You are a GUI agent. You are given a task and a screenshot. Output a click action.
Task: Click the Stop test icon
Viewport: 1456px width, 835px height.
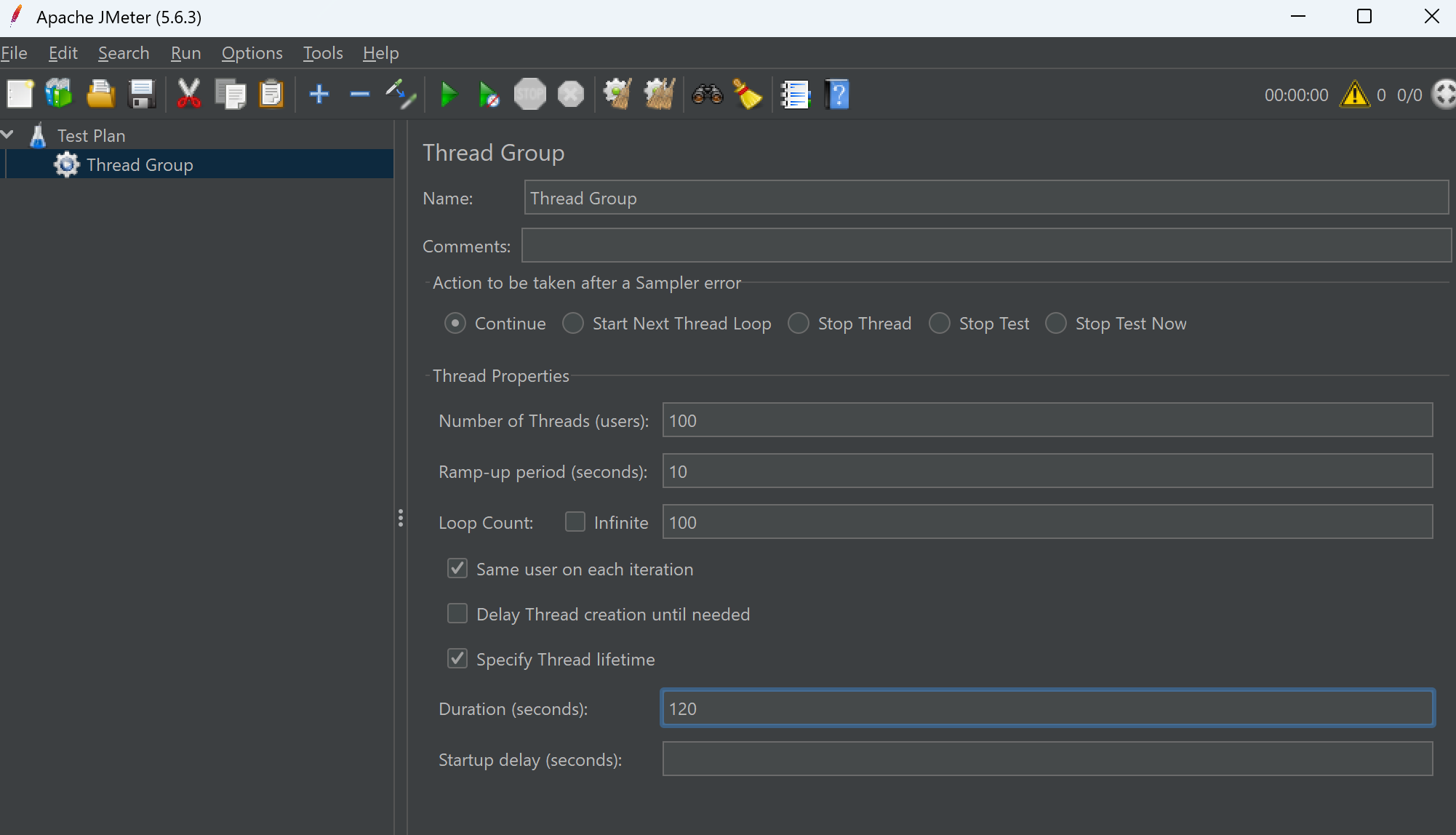click(x=530, y=95)
